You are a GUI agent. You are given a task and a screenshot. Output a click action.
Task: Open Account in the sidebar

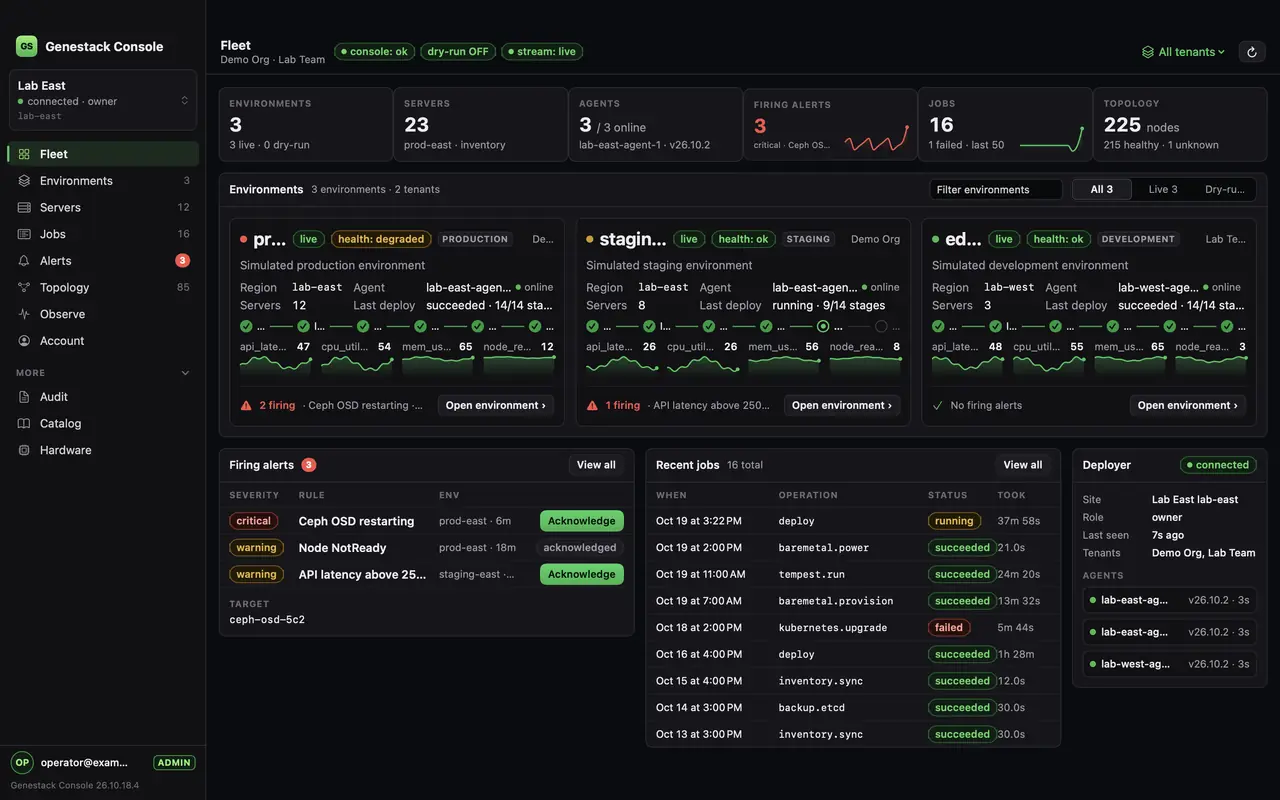[x=103, y=341]
